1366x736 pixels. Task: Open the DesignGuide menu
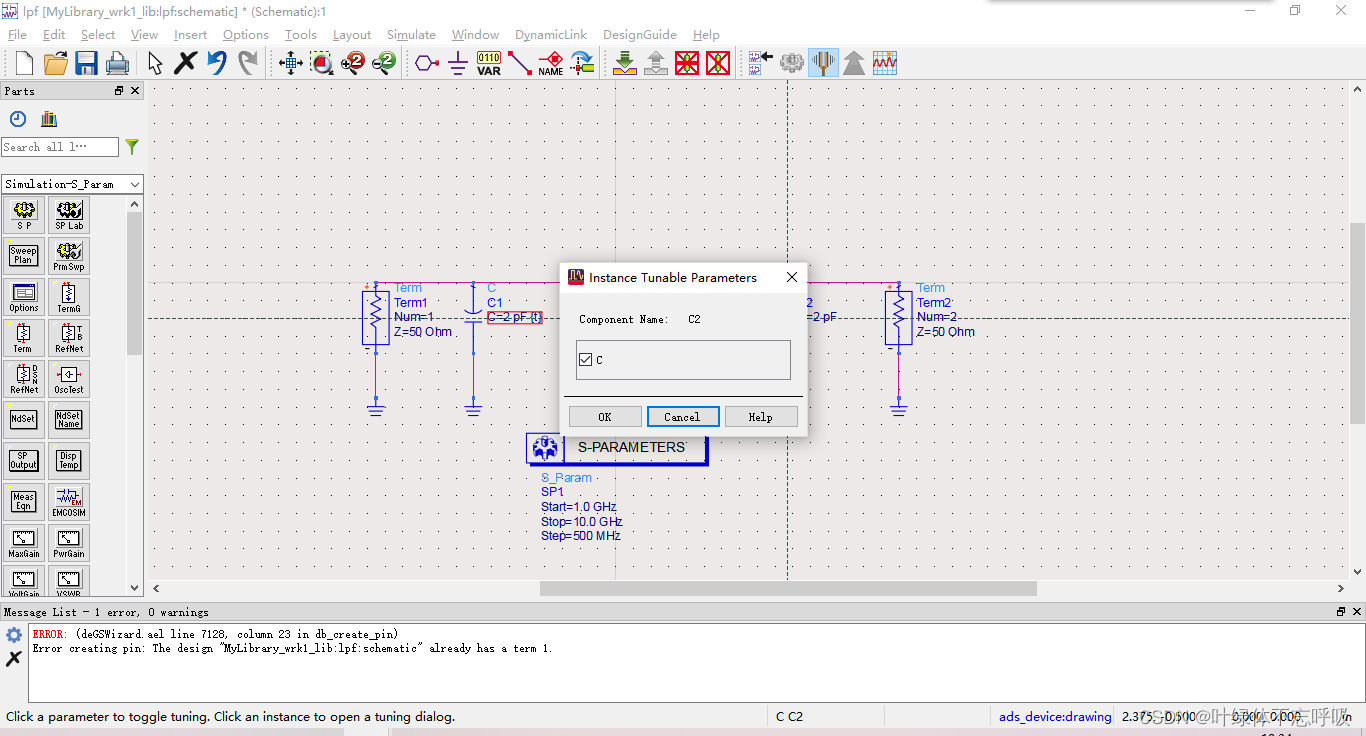click(x=639, y=34)
